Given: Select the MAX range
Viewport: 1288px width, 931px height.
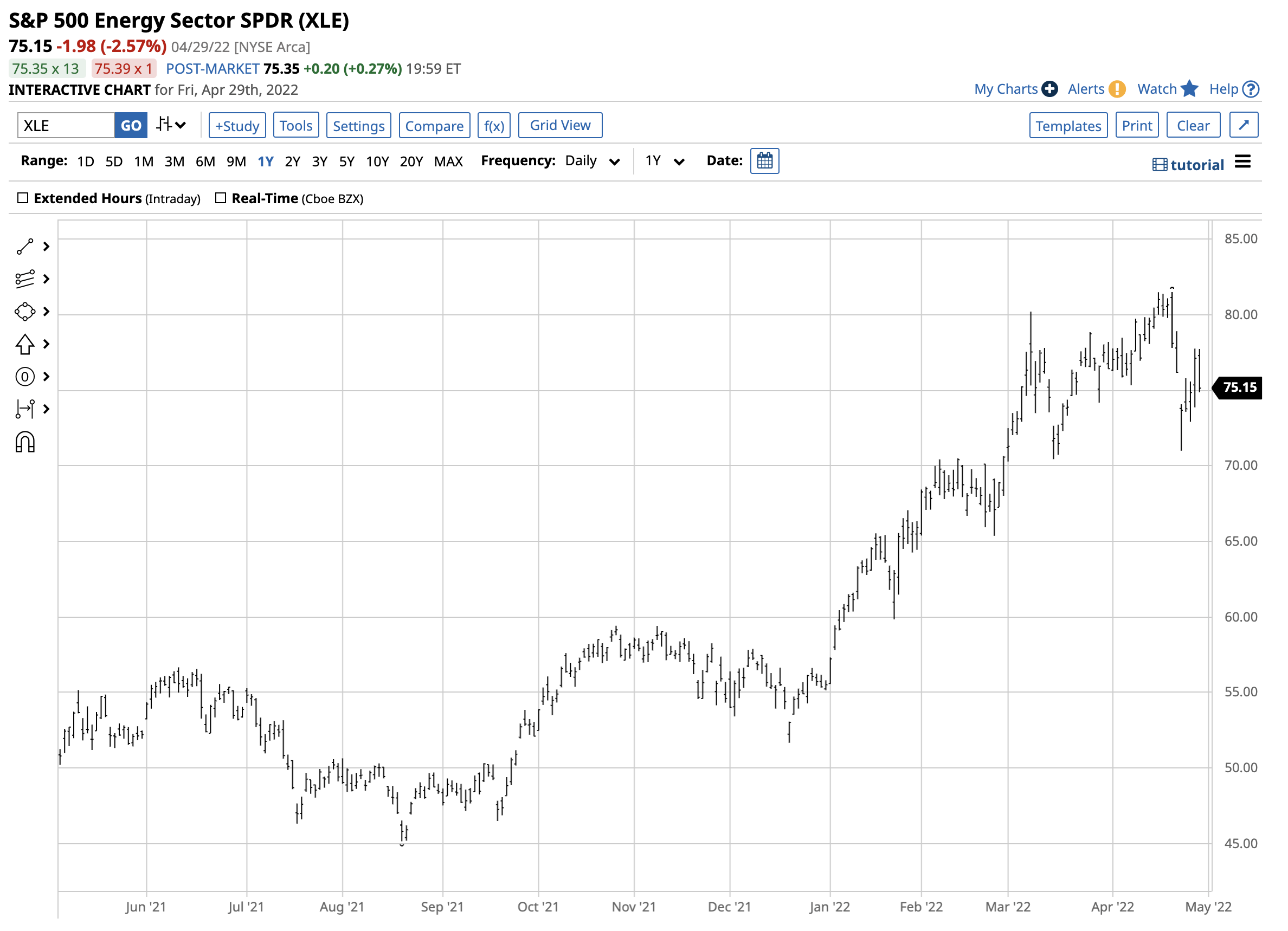Looking at the screenshot, I should [x=449, y=163].
